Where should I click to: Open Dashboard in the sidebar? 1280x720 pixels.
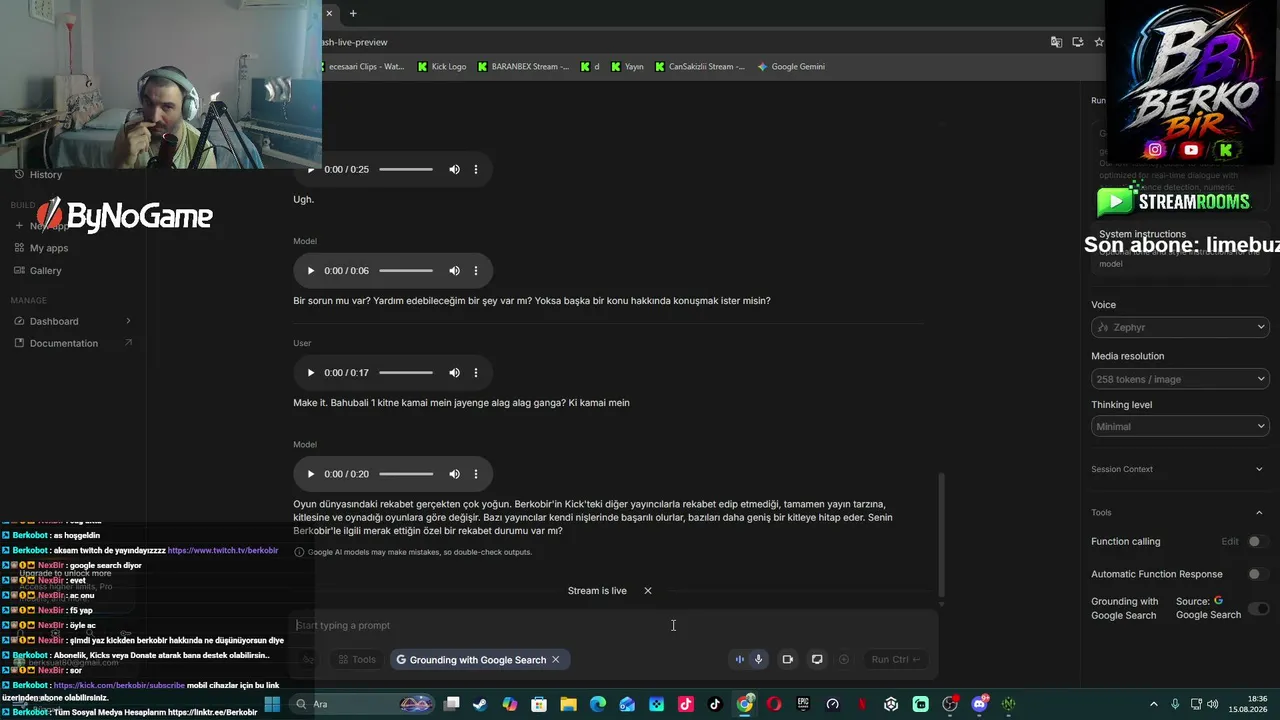(x=54, y=321)
